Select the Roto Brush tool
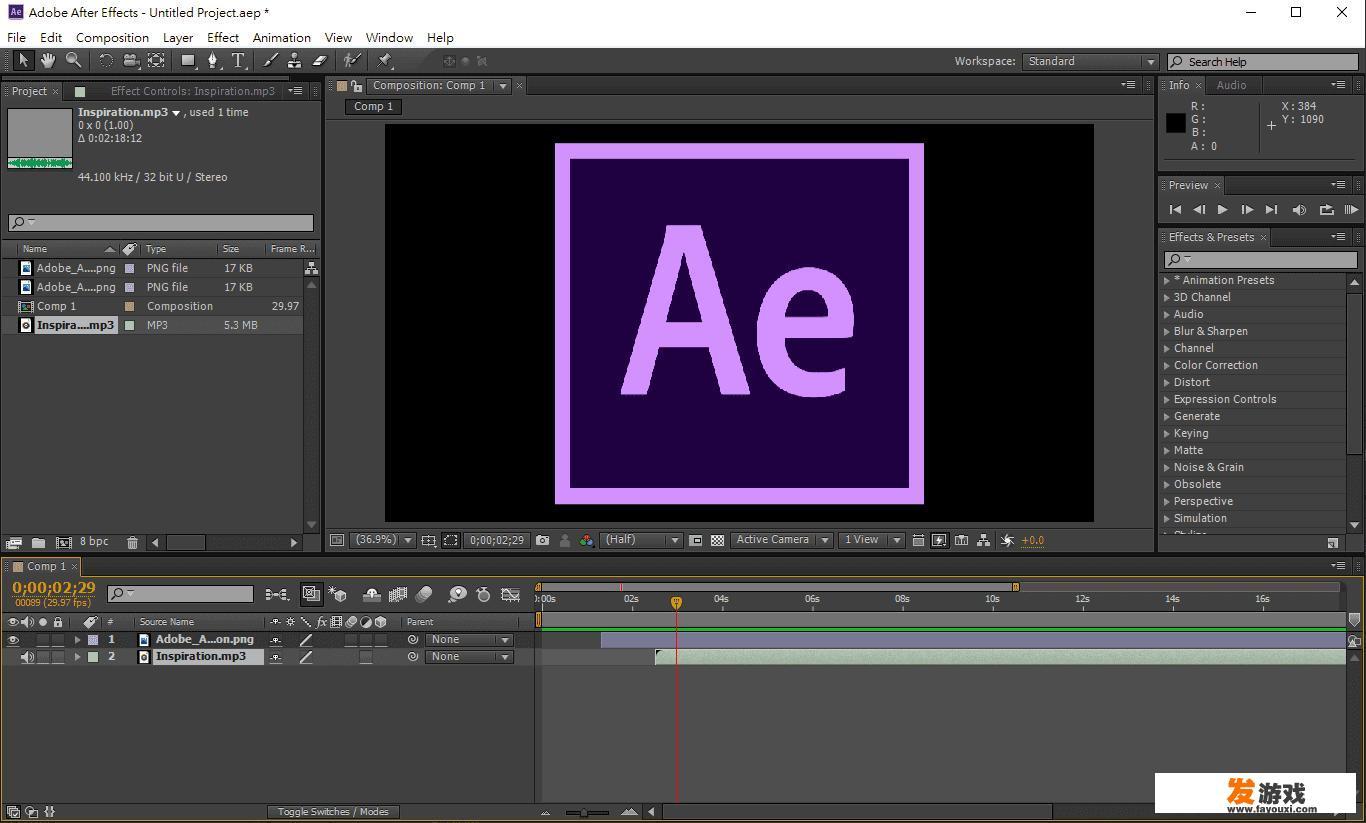This screenshot has height=823, width=1366. (351, 61)
